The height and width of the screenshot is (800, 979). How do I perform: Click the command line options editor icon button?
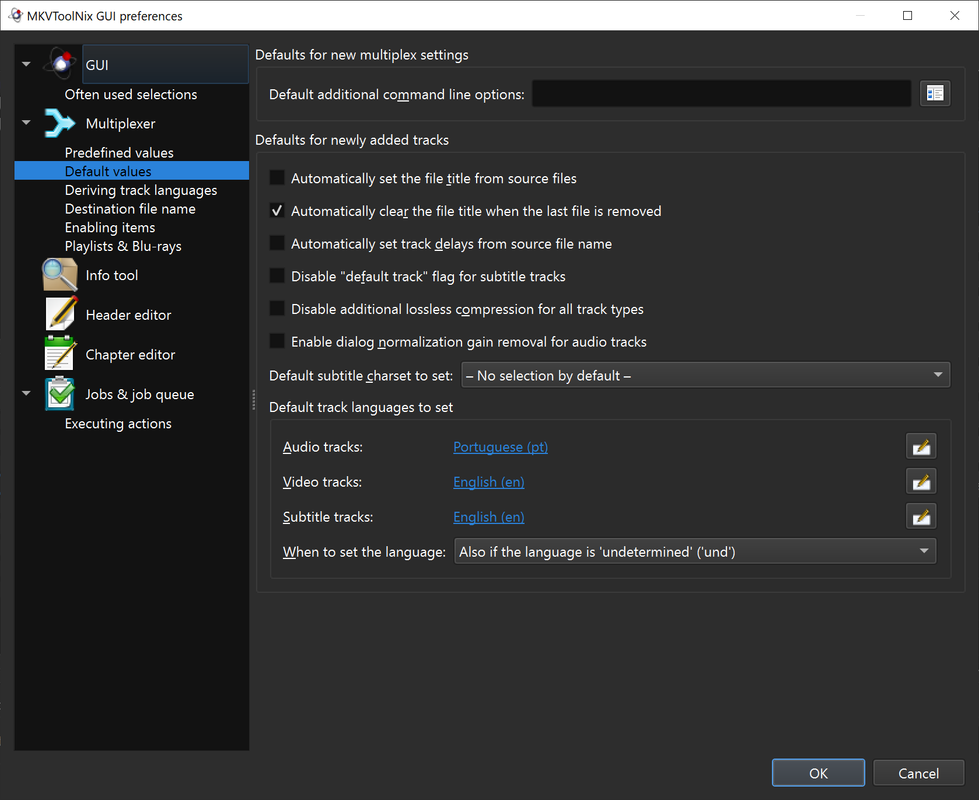pyautogui.click(x=935, y=94)
